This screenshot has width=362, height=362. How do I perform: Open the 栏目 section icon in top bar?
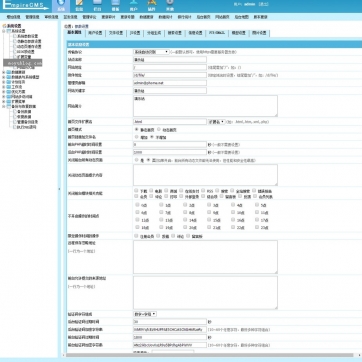pos(97,3)
